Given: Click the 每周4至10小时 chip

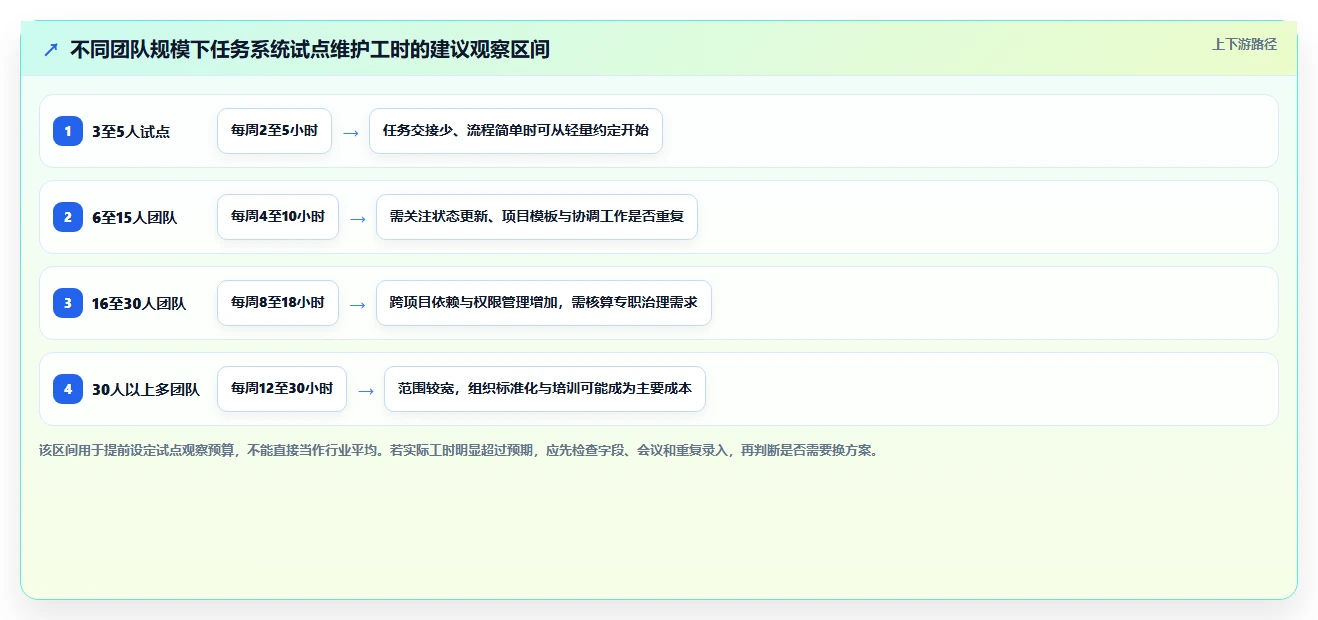Looking at the screenshot, I should [278, 217].
